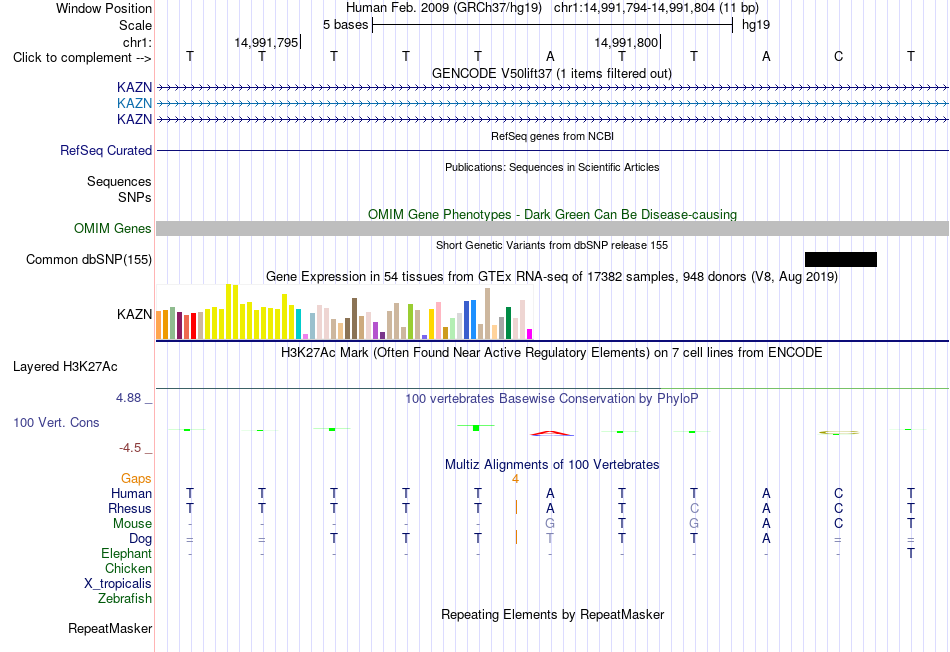Open the RefSeq Curated track label
The image size is (950, 652).
point(105,150)
